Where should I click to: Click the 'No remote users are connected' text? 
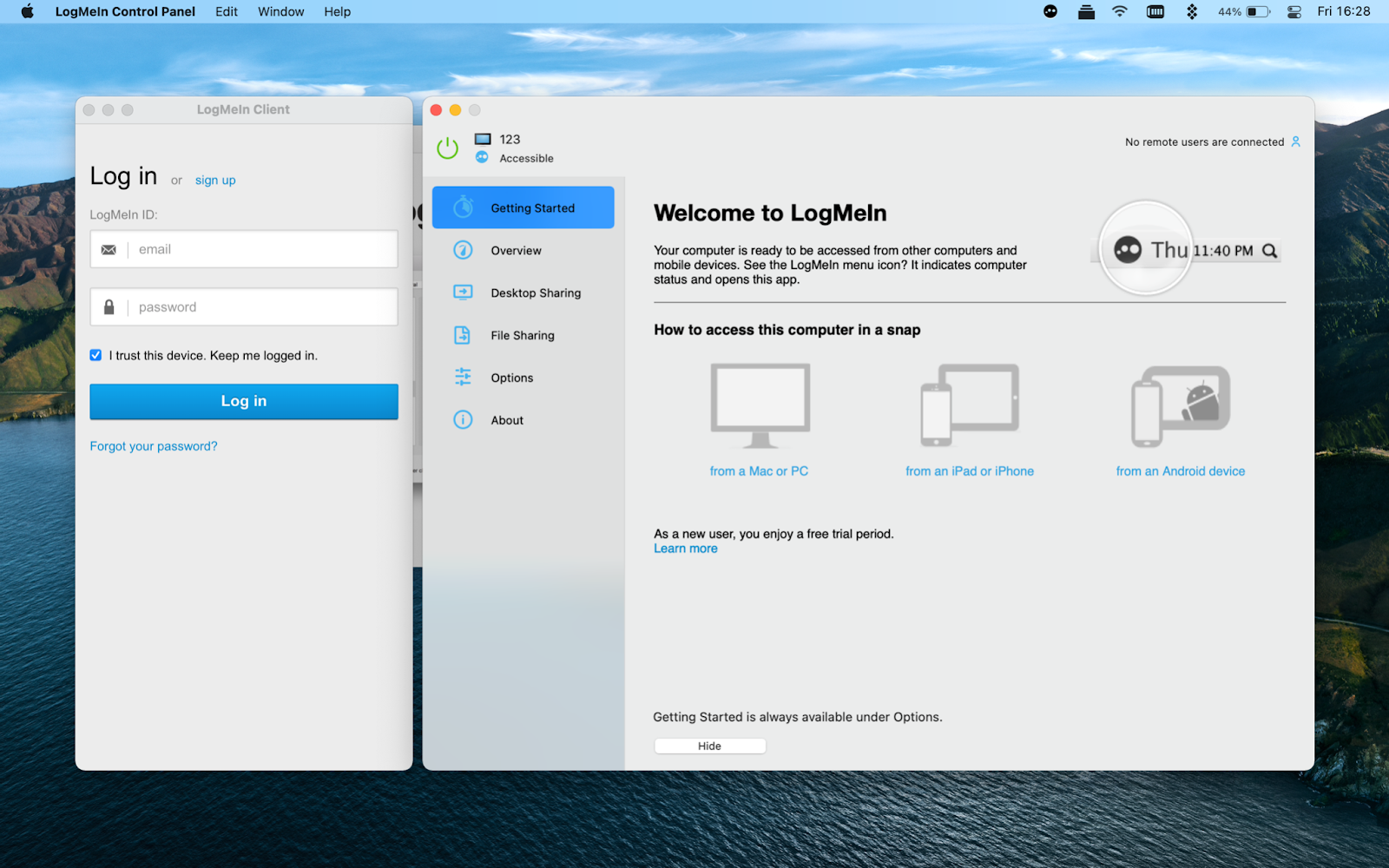1204,141
